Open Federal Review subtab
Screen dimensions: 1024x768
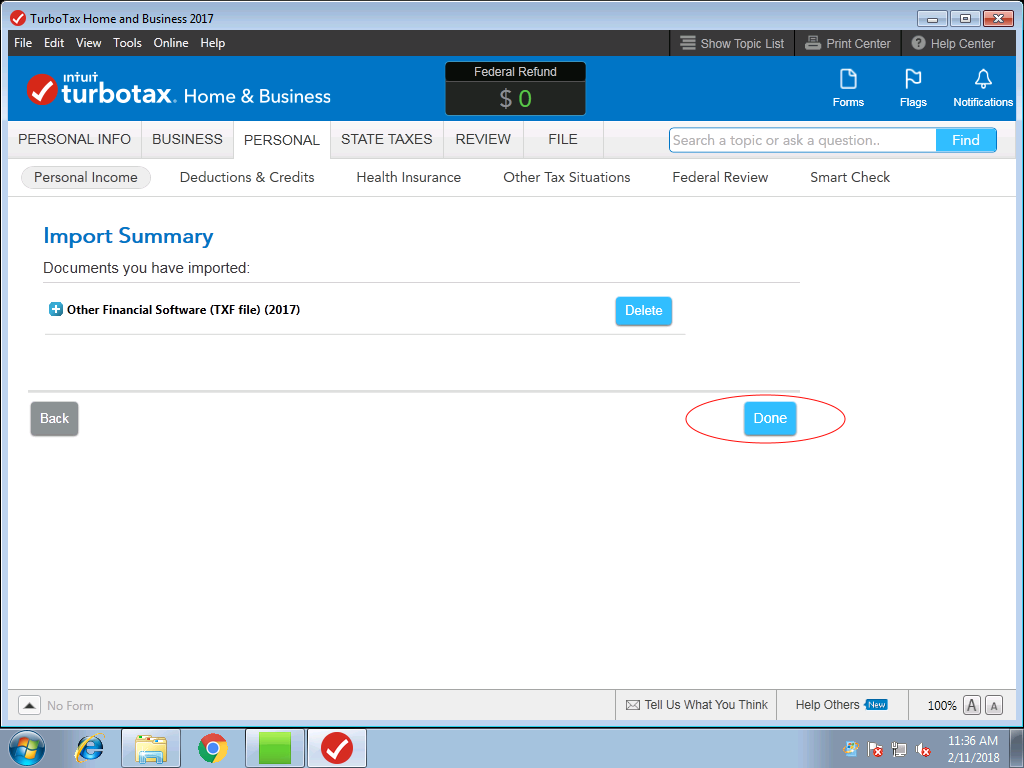720,178
